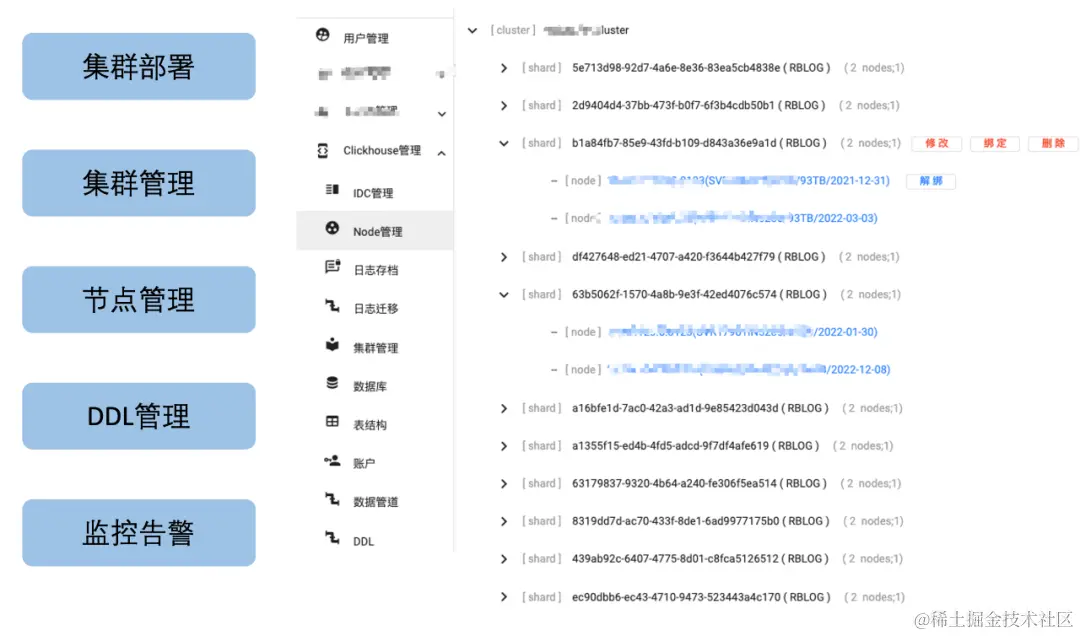Select shard text 63179837-9320-4b64-a240-fe306f5ea514
Viewport: 1080px width, 636px height.
pos(674,484)
